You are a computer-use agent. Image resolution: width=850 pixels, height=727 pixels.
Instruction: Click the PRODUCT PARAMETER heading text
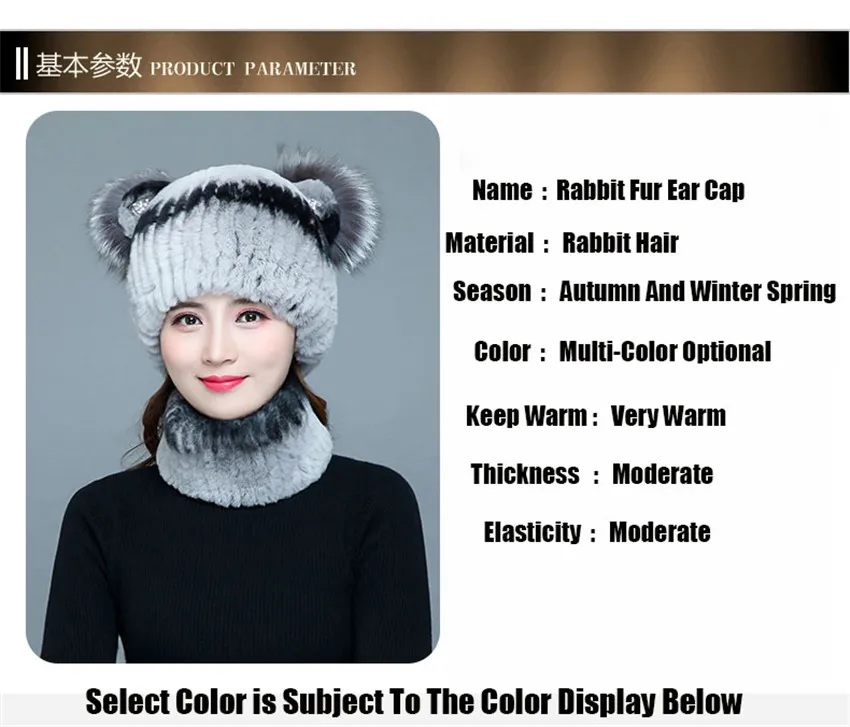[253, 69]
